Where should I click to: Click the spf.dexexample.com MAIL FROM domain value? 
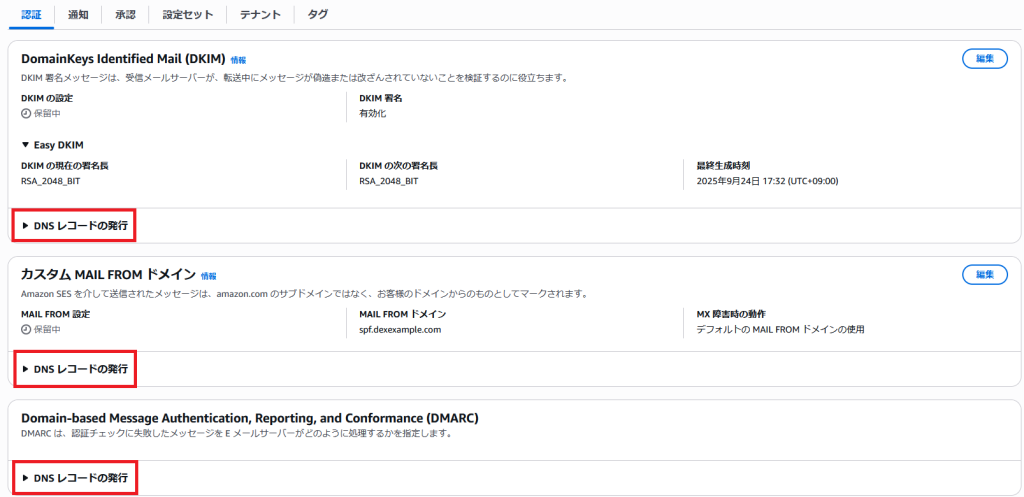pos(400,329)
